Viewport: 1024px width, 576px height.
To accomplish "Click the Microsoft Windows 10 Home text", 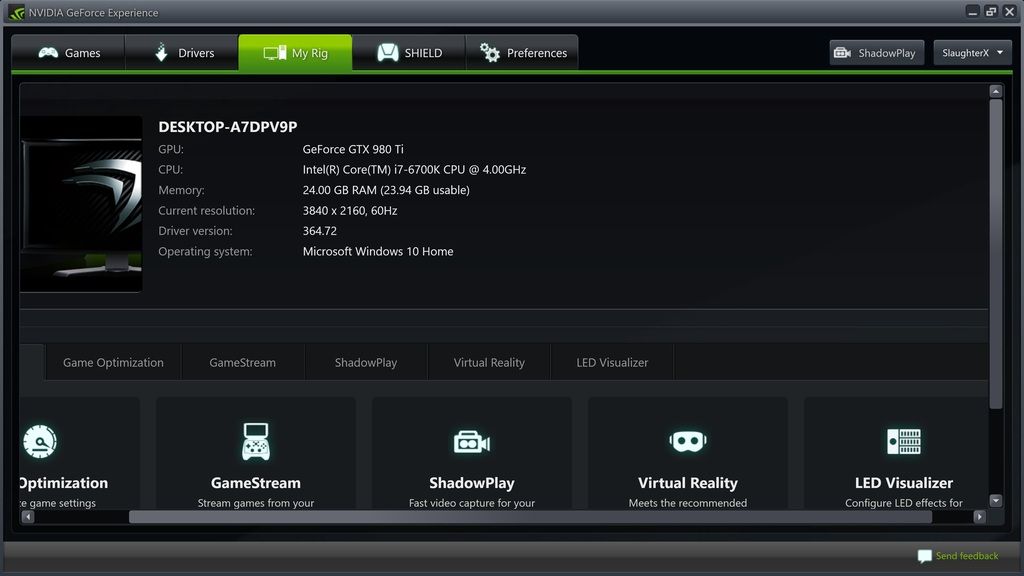I will [378, 251].
